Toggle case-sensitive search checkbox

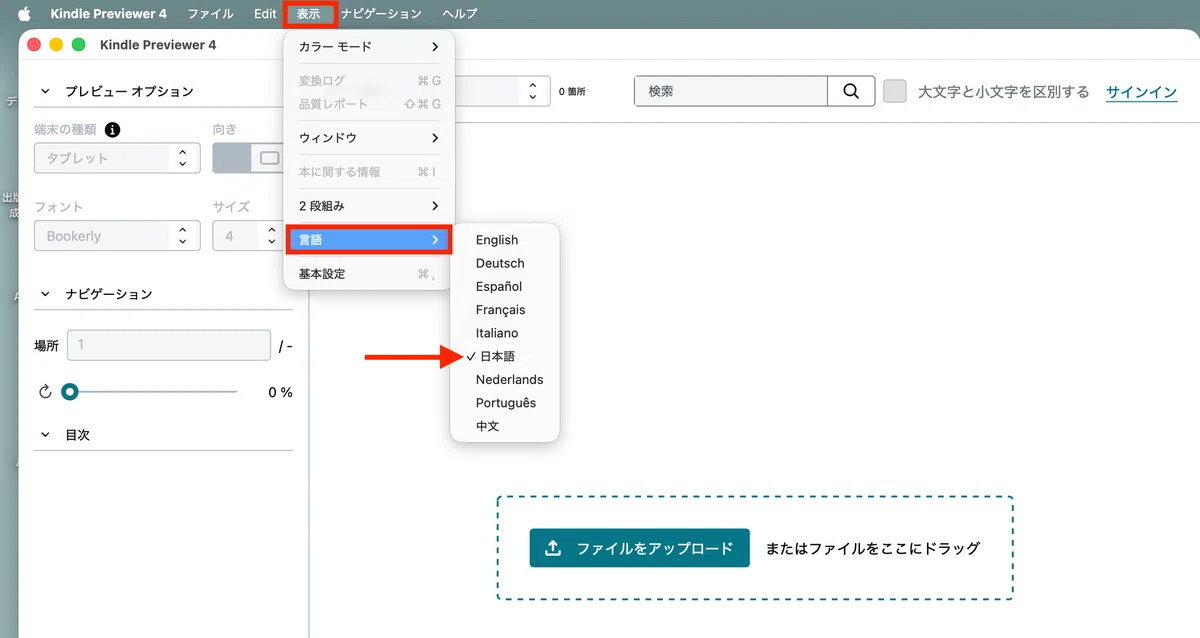(x=895, y=91)
